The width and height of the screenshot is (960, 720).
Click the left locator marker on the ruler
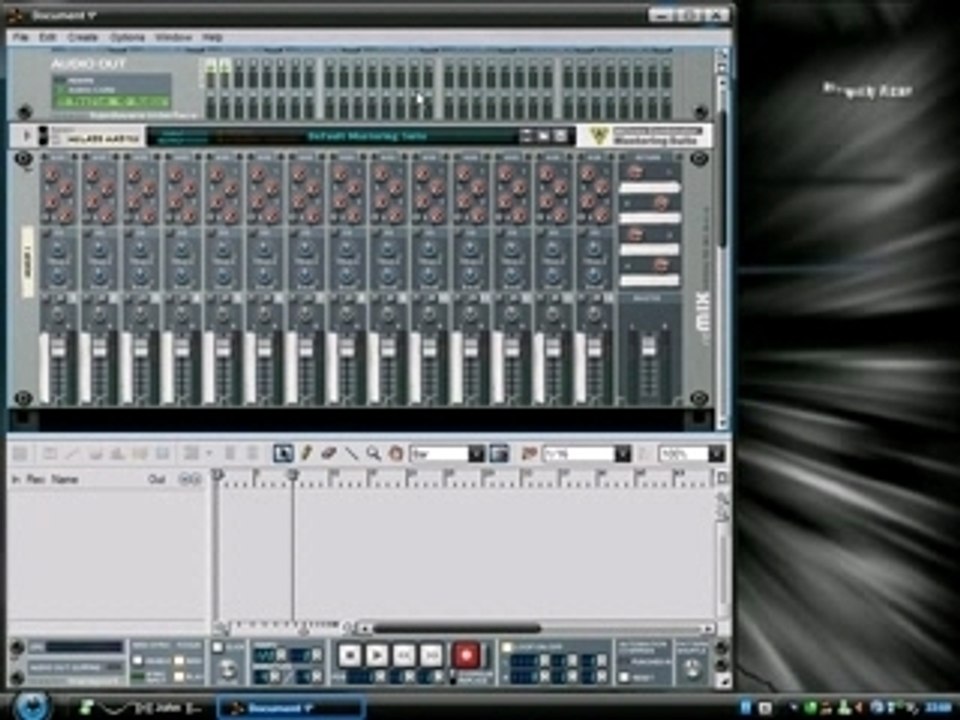pos(217,475)
